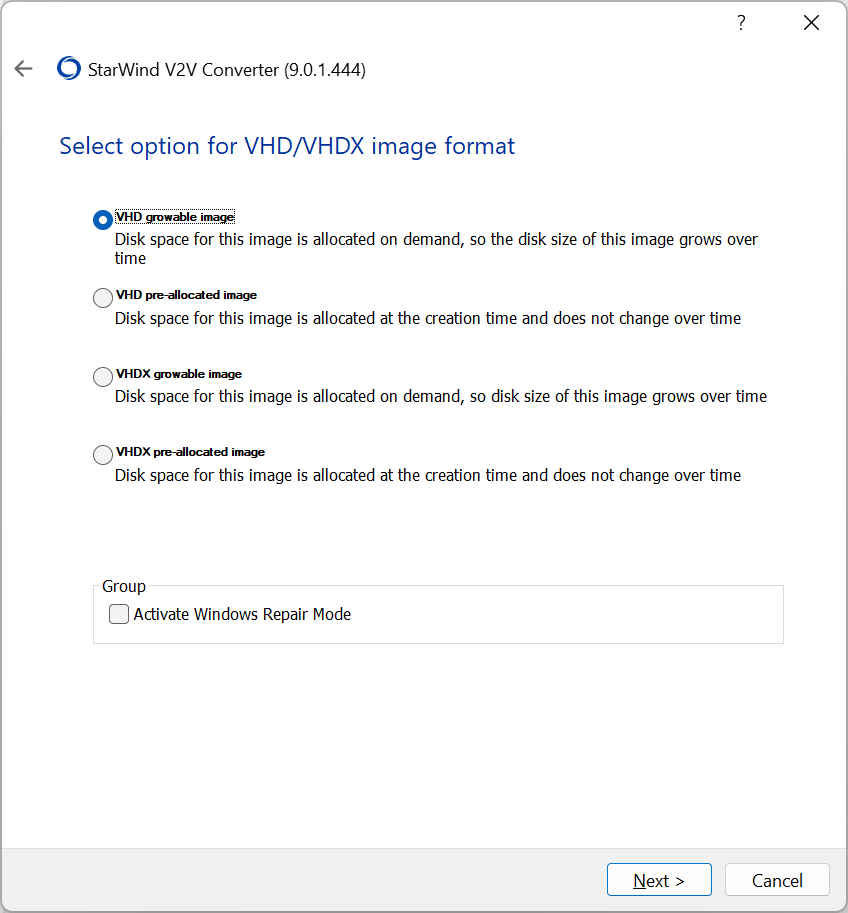
Task: Go back using the back arrow
Action: 24,69
